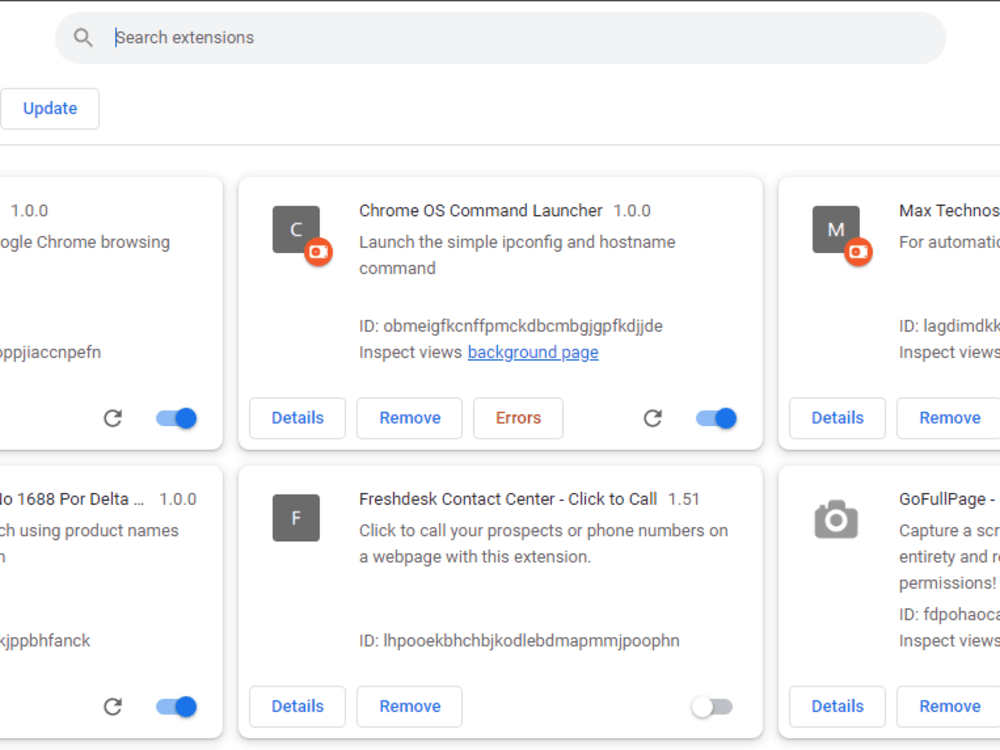Click the Update button
1000x750 pixels.
50,108
